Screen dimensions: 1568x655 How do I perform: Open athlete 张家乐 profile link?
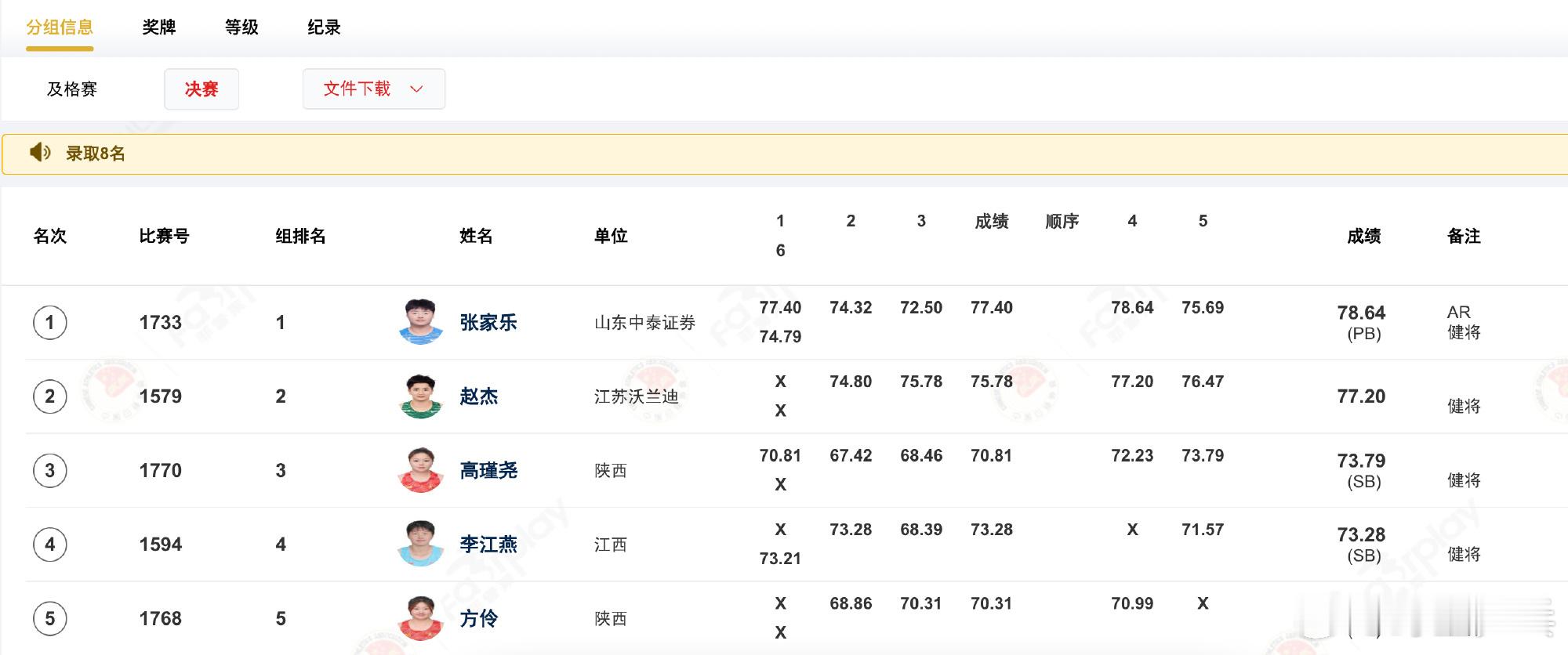pyautogui.click(x=488, y=323)
